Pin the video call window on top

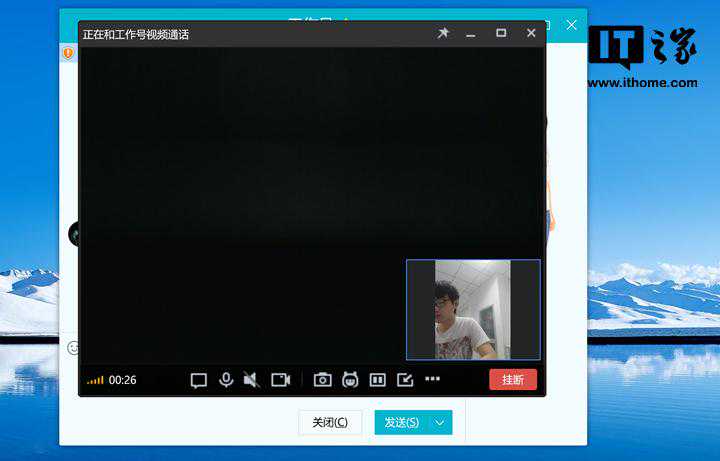pos(443,33)
